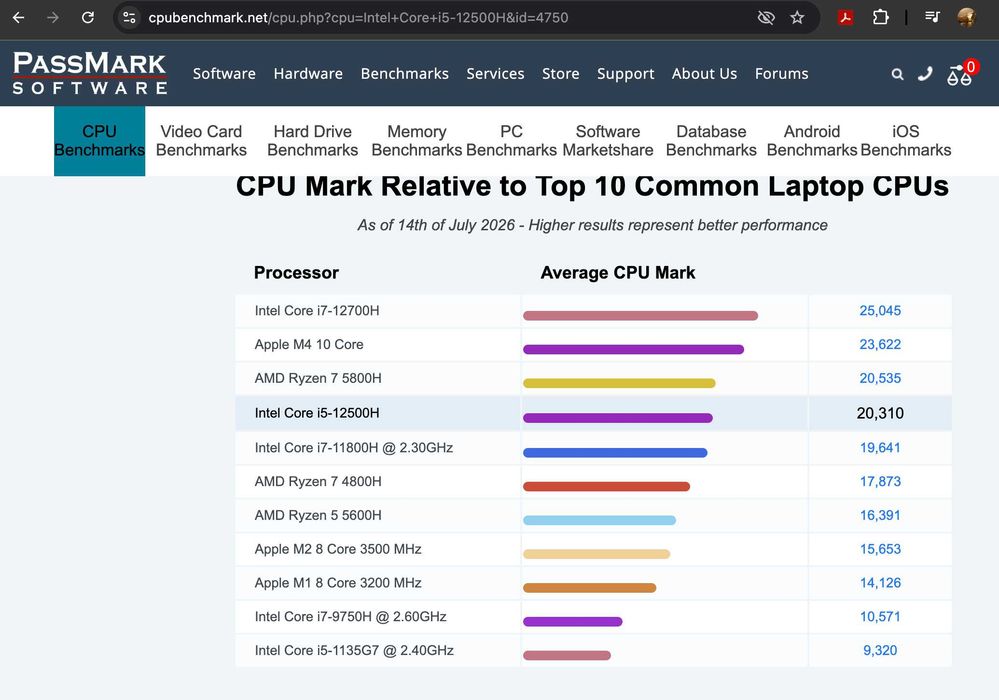Click the Apple M4 10 Core score bar

point(633,349)
